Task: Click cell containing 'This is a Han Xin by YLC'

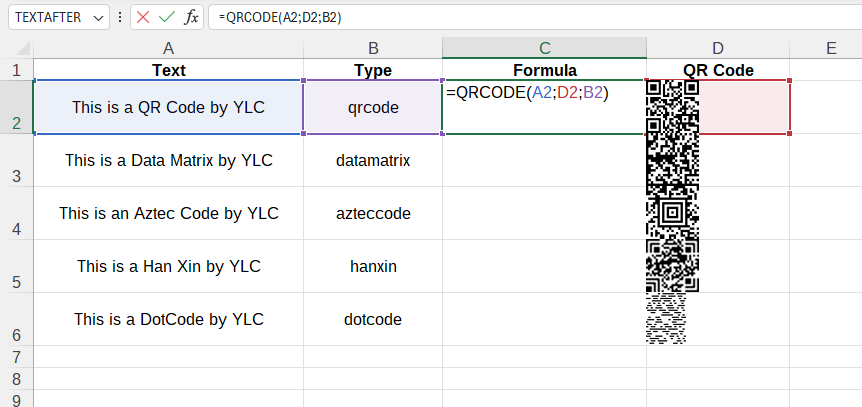Action: (x=168, y=266)
